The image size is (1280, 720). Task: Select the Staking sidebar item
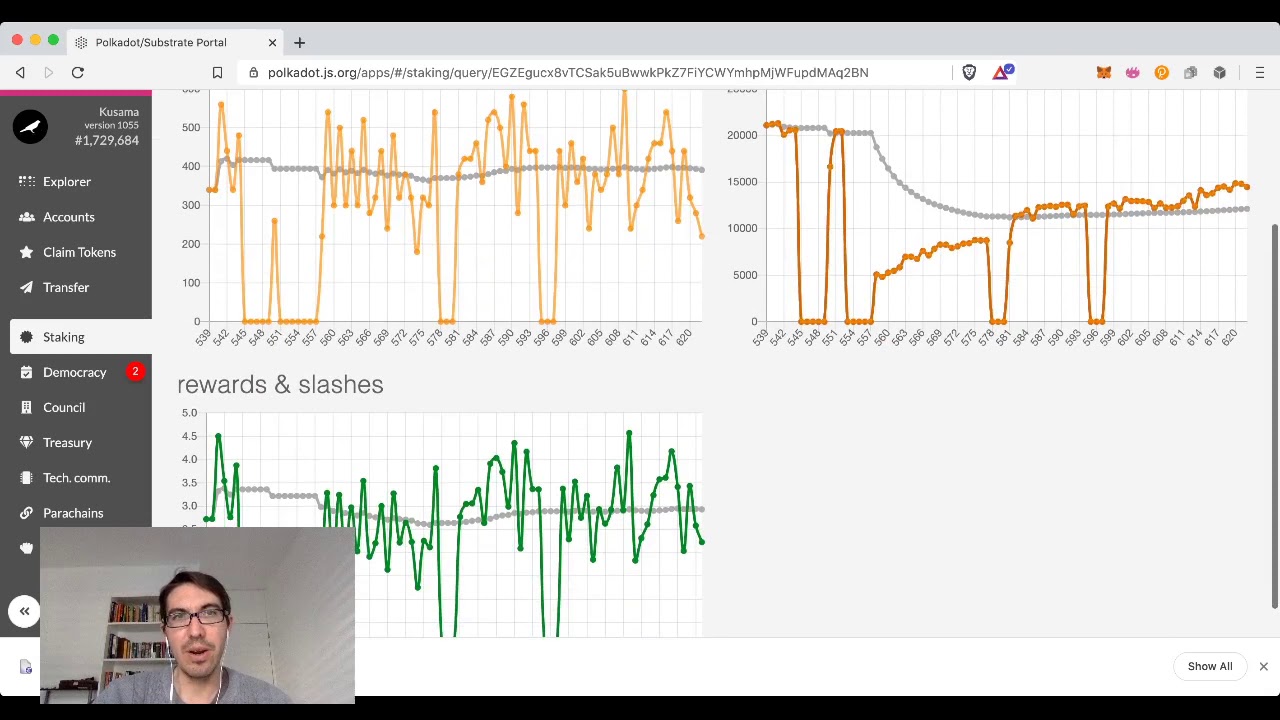coord(81,337)
